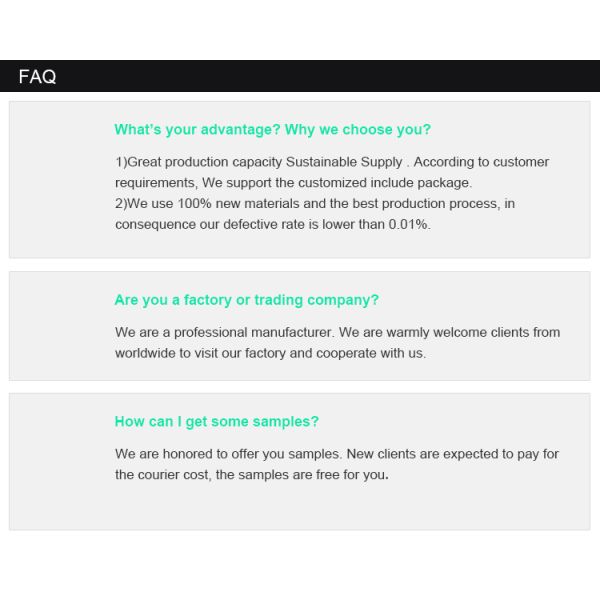Image resolution: width=600 pixels, height=600 pixels.
Task: Click the FAQ title text
Action: coord(37,77)
